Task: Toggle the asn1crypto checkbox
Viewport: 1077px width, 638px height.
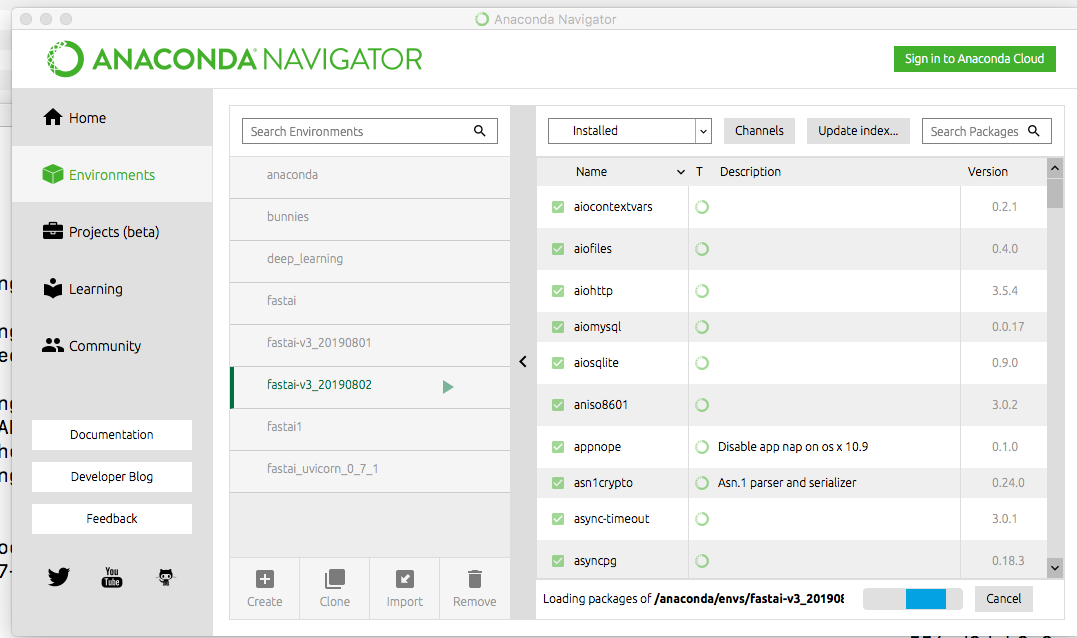Action: tap(558, 483)
